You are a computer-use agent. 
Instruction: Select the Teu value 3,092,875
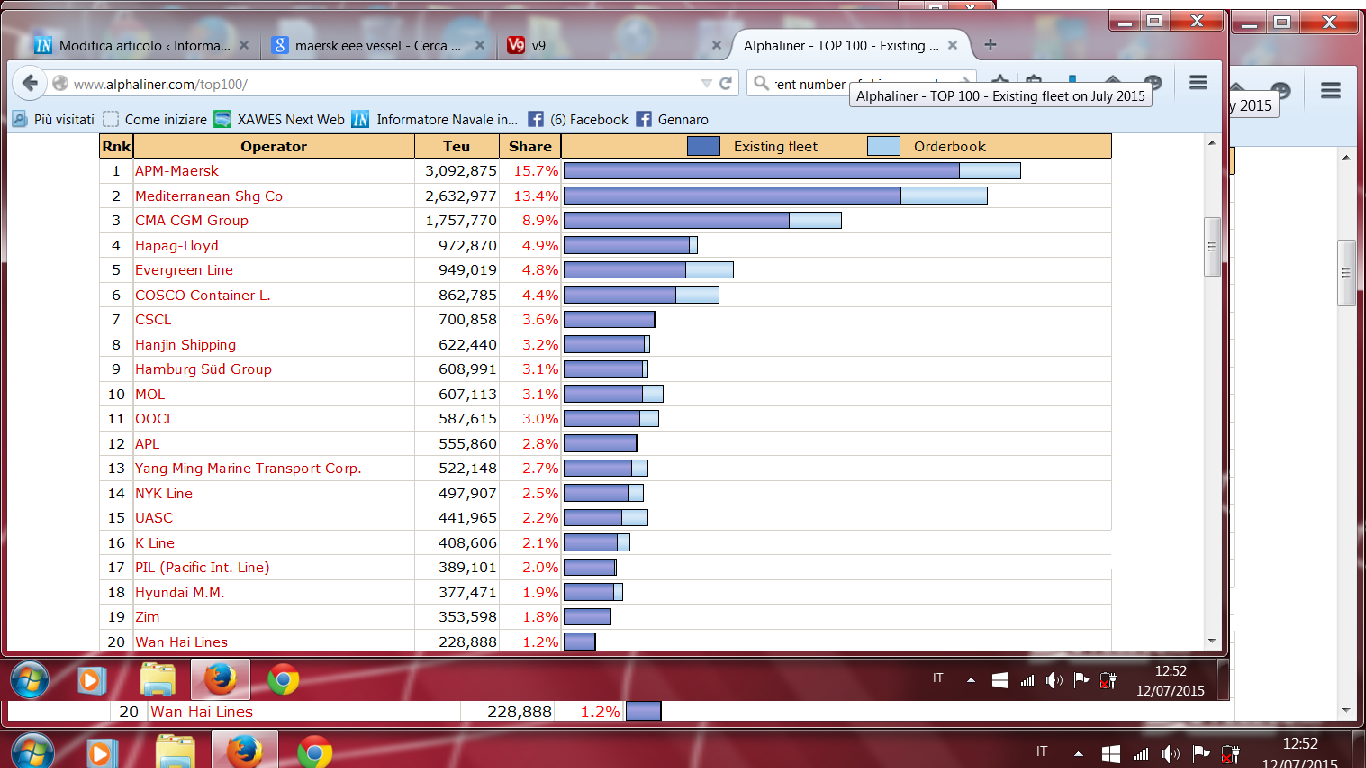(461, 171)
